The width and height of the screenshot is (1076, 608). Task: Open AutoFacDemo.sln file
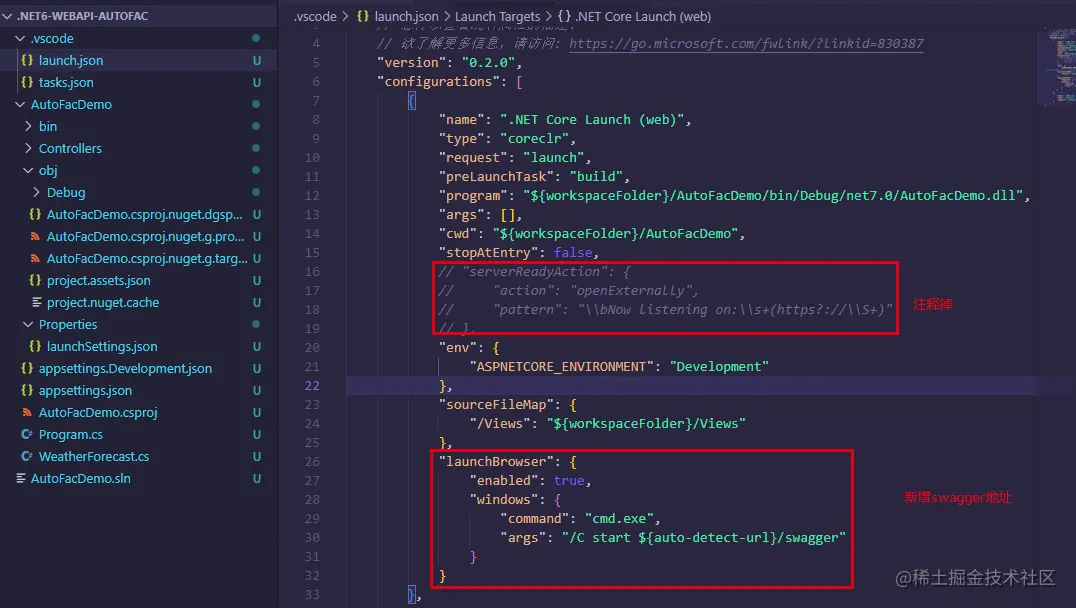pos(80,478)
